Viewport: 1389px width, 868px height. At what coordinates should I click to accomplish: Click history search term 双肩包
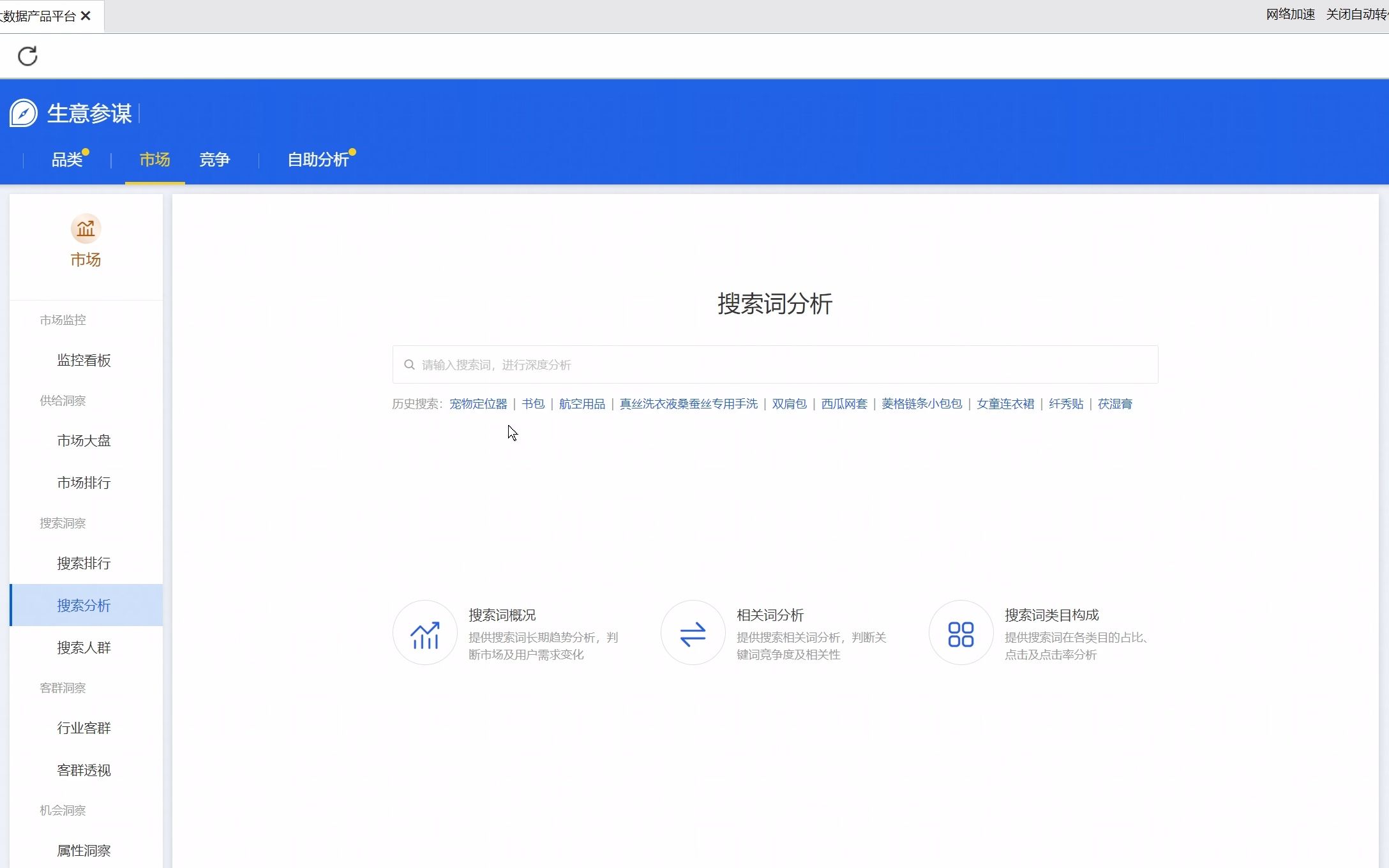pyautogui.click(x=790, y=404)
